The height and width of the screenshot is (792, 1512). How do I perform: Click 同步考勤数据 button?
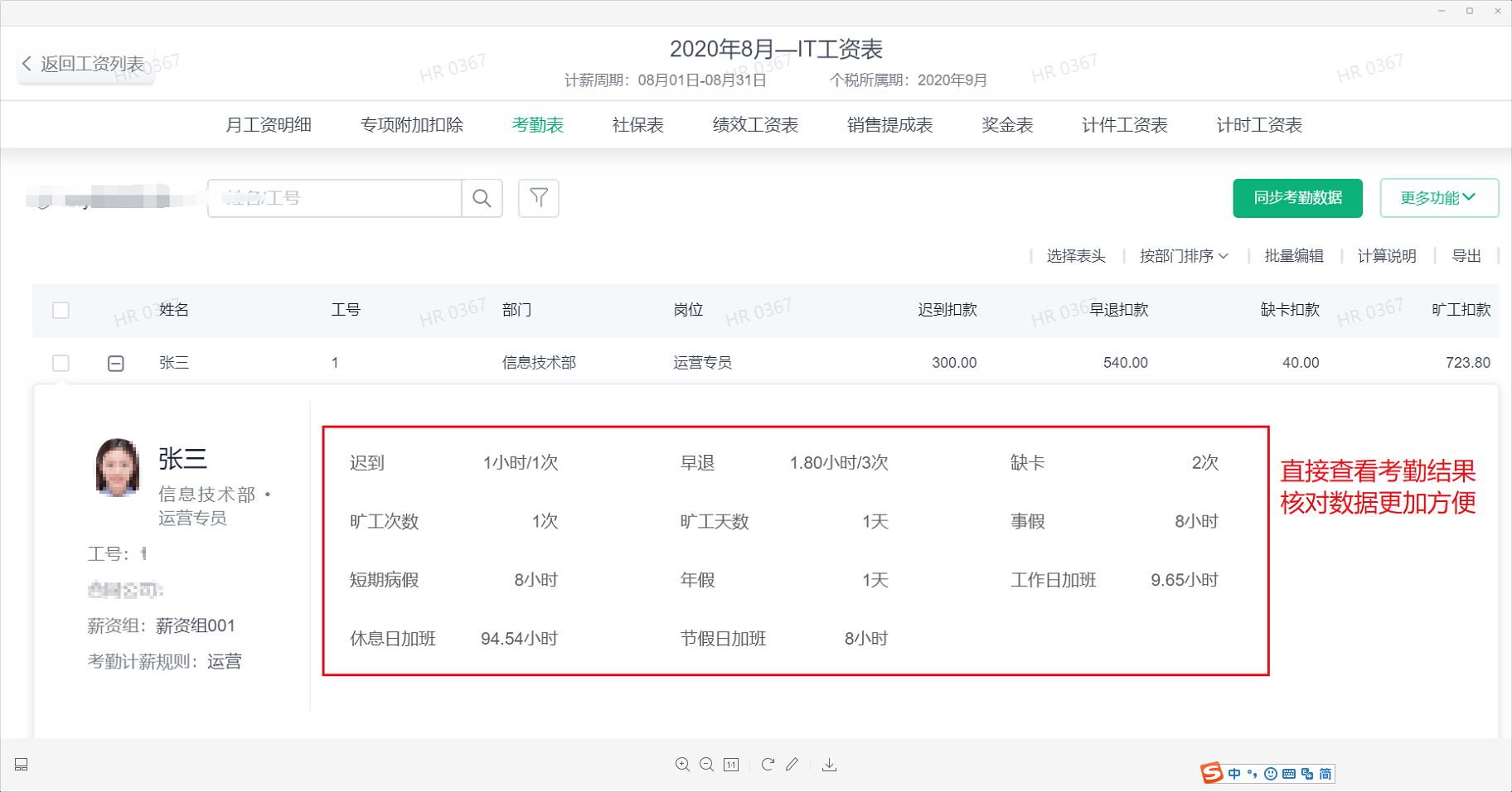[1297, 198]
